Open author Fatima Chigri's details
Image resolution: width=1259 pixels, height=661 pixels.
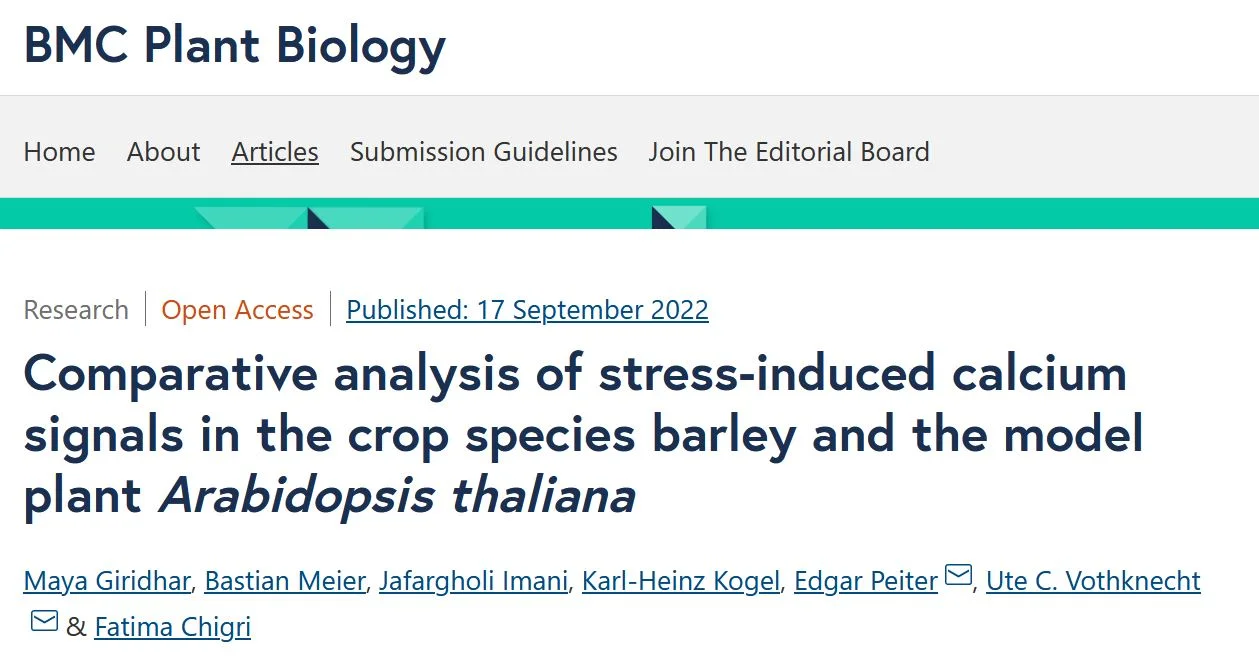[x=172, y=627]
